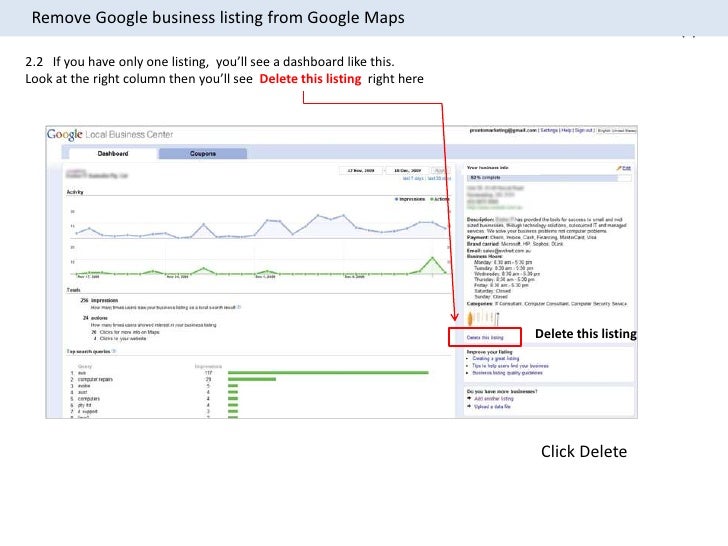Click the peak of green actions chart
Image resolution: width=728 pixels, height=546 pixels.
point(432,258)
